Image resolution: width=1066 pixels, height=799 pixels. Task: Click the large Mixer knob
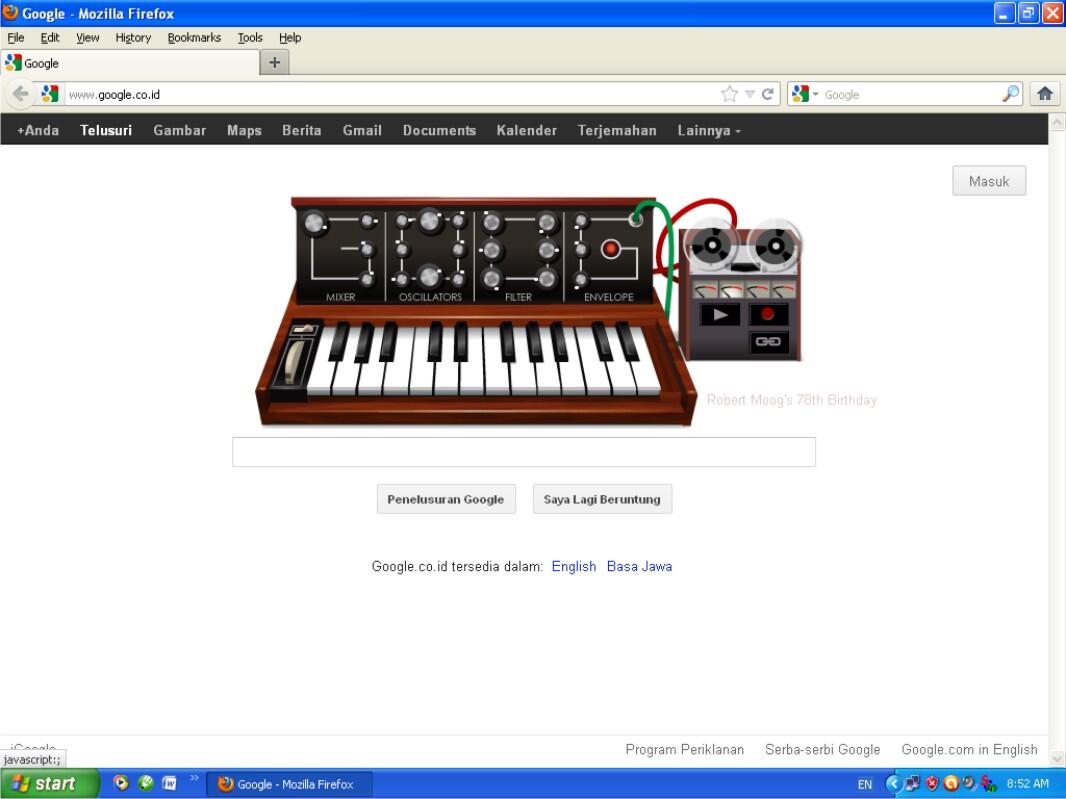315,223
